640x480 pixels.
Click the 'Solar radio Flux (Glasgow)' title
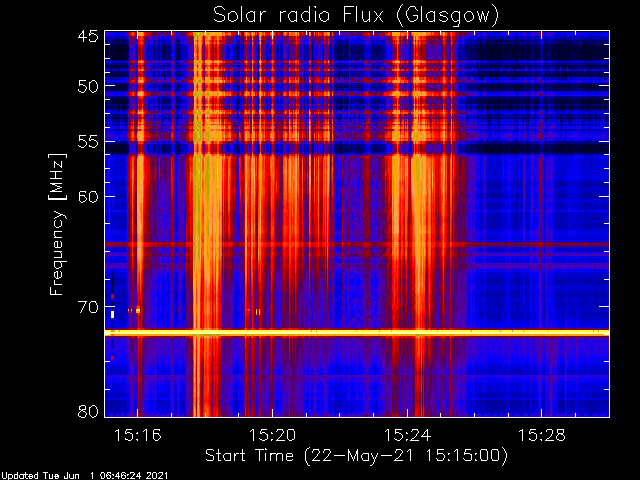pyautogui.click(x=356, y=16)
